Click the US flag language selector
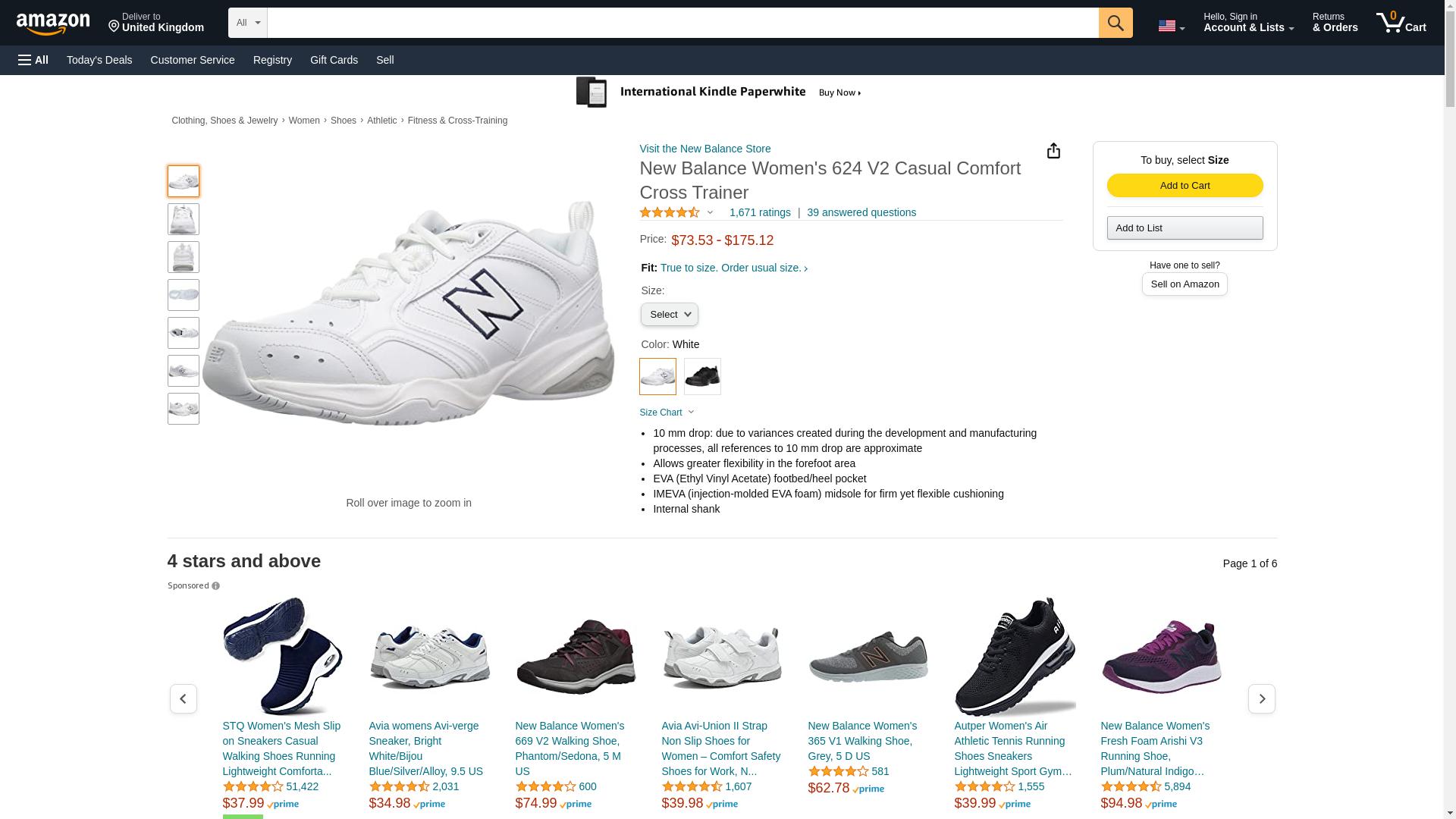This screenshot has height=819, width=1456. pyautogui.click(x=1170, y=26)
